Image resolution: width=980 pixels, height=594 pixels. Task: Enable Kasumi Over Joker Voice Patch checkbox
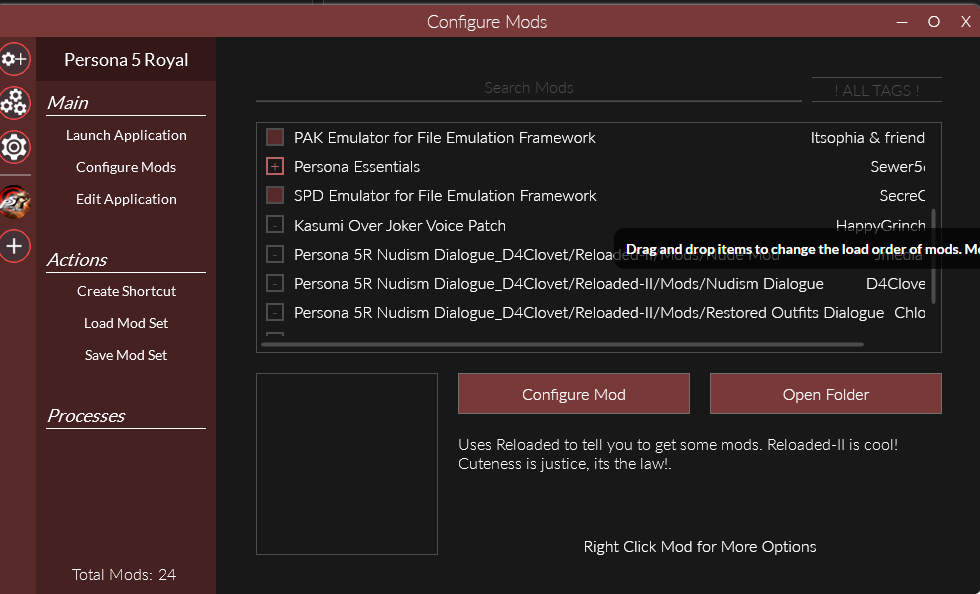pyautogui.click(x=275, y=224)
